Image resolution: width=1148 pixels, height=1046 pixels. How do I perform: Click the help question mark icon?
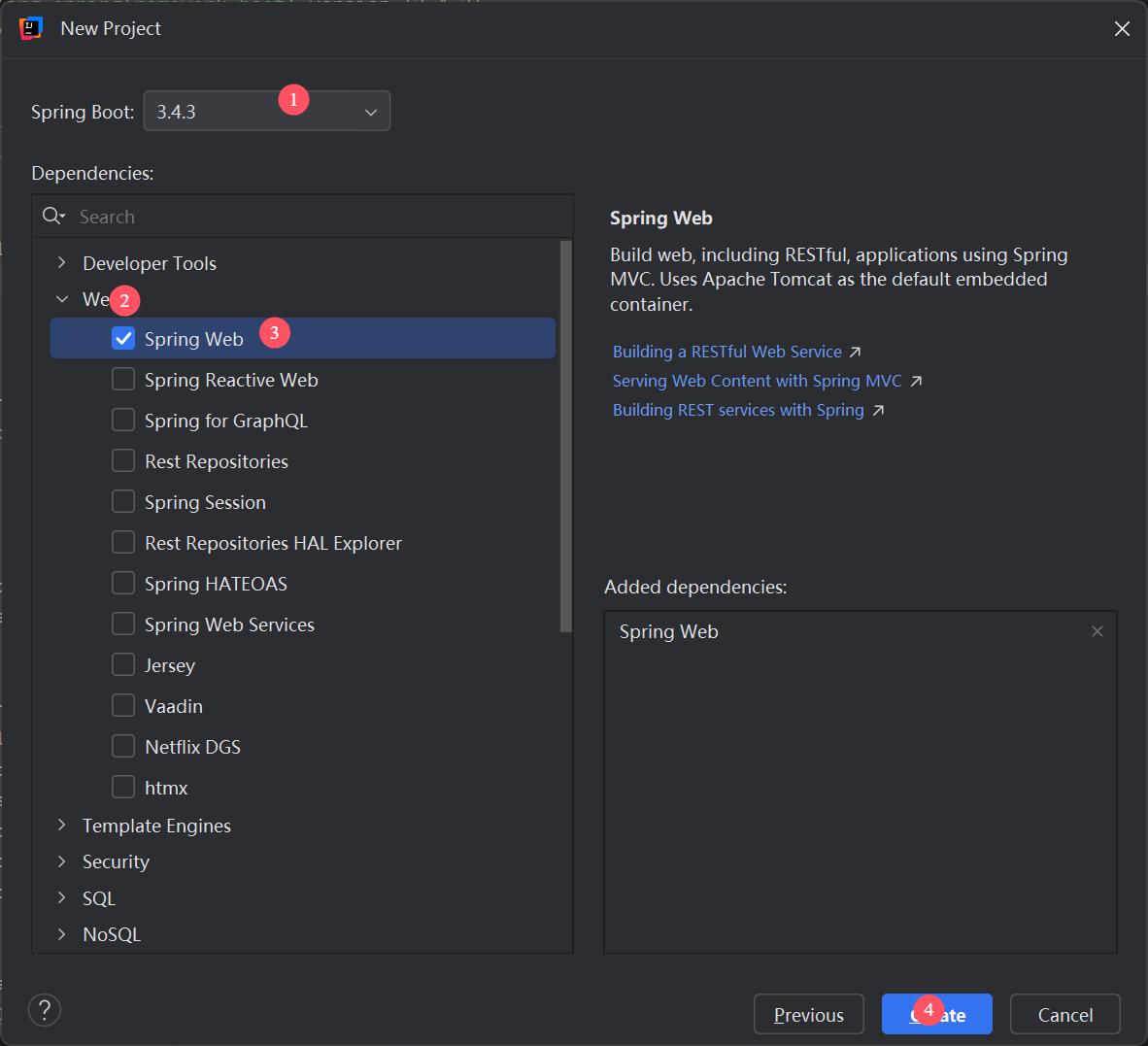click(x=44, y=1010)
